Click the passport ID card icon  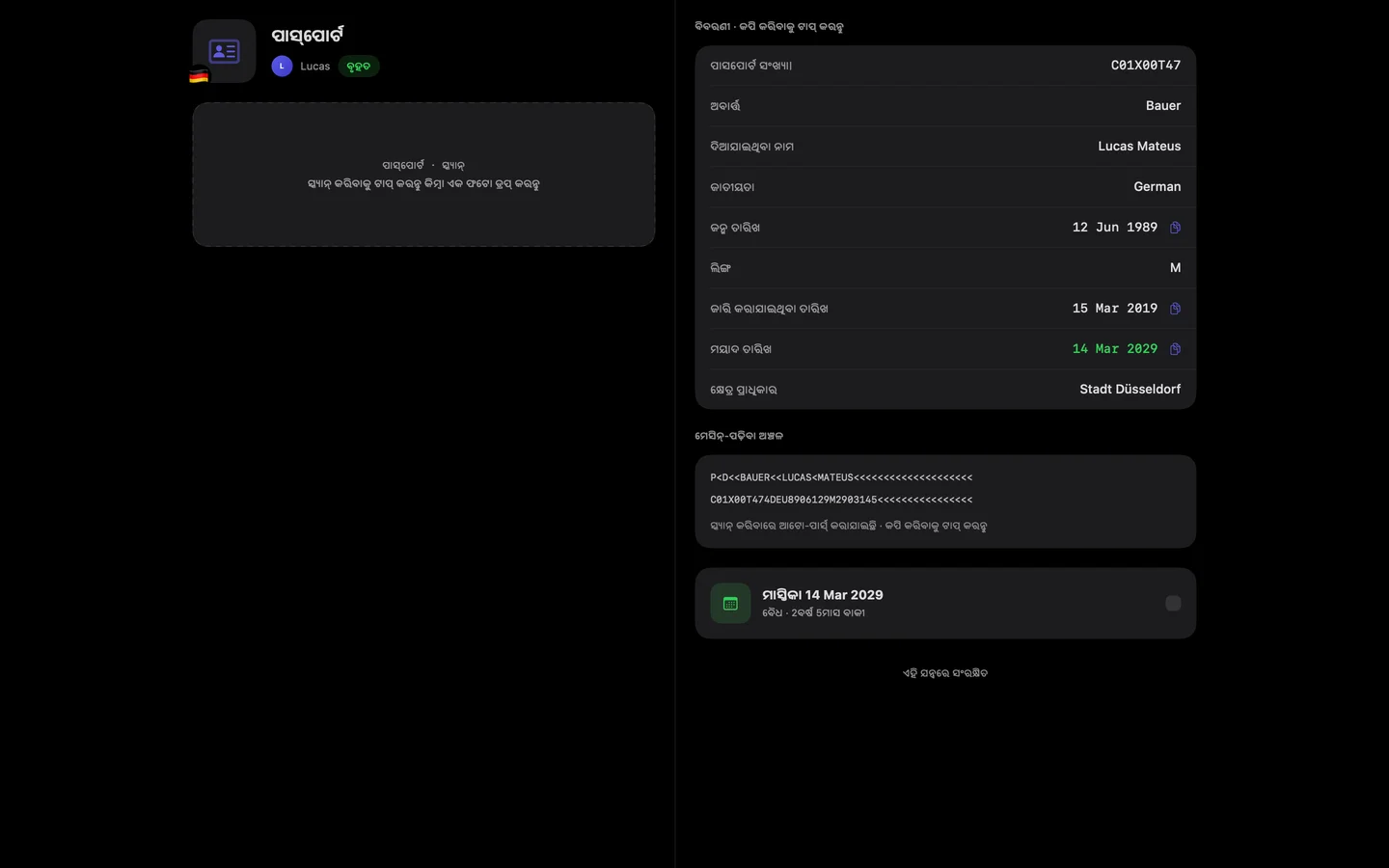pos(224,51)
